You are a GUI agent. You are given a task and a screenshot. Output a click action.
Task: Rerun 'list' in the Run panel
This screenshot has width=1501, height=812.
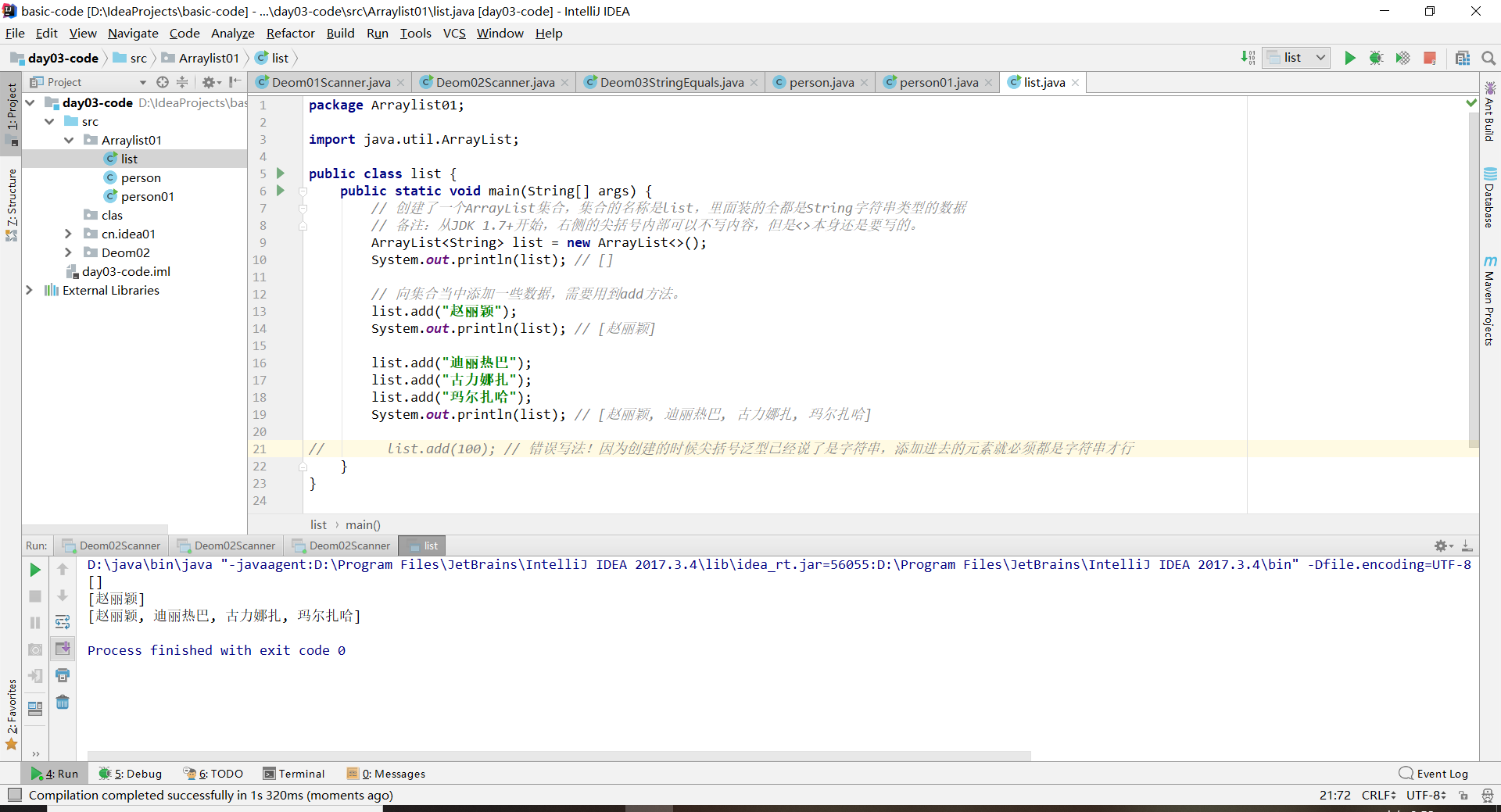click(35, 570)
